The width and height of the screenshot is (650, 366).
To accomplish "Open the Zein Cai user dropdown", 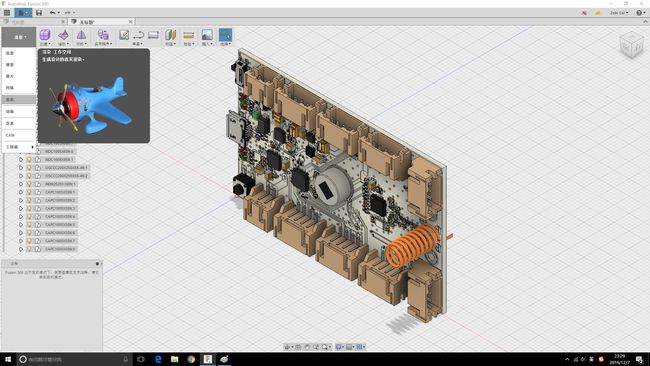I will [x=619, y=13].
